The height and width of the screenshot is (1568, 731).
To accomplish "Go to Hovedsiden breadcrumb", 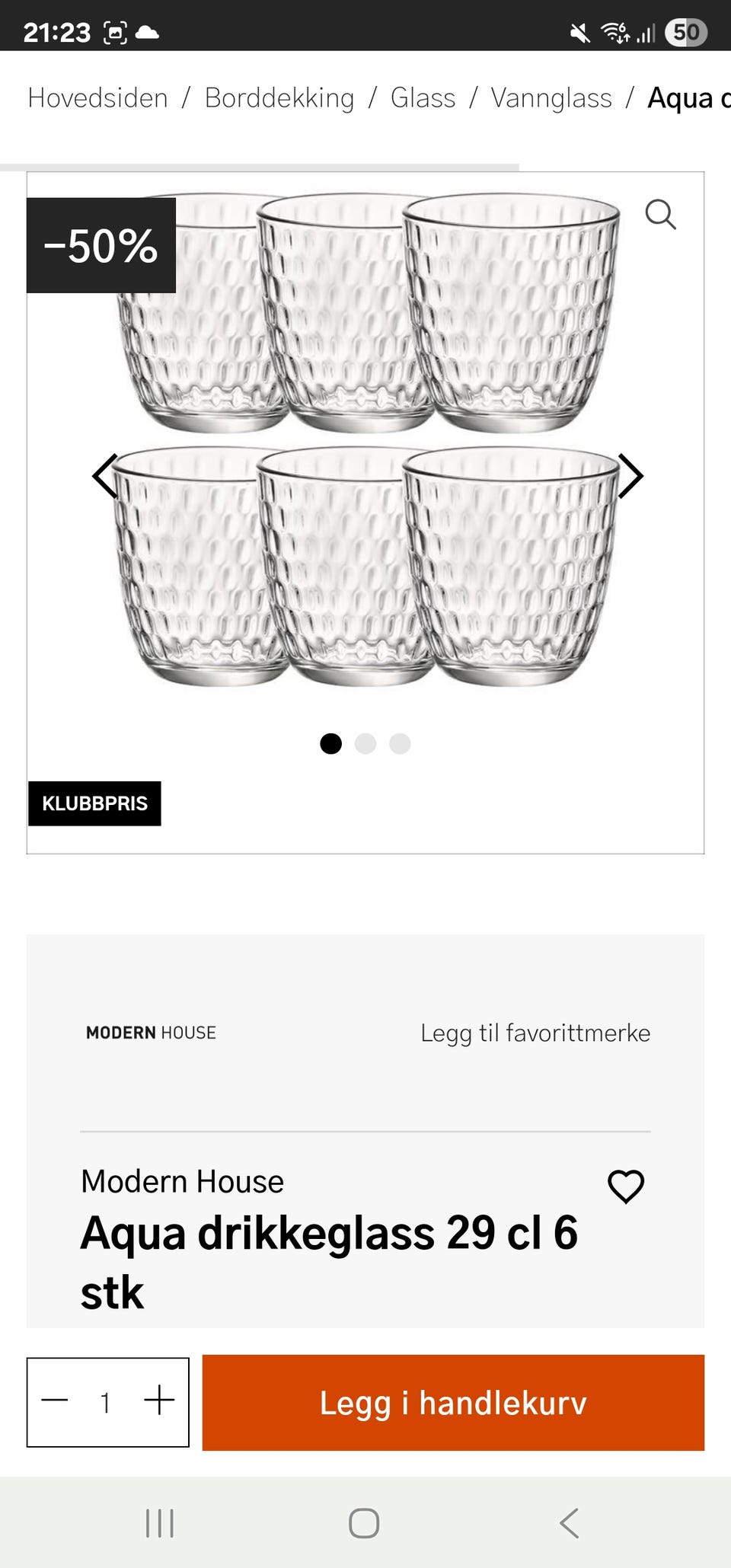I will pyautogui.click(x=98, y=98).
